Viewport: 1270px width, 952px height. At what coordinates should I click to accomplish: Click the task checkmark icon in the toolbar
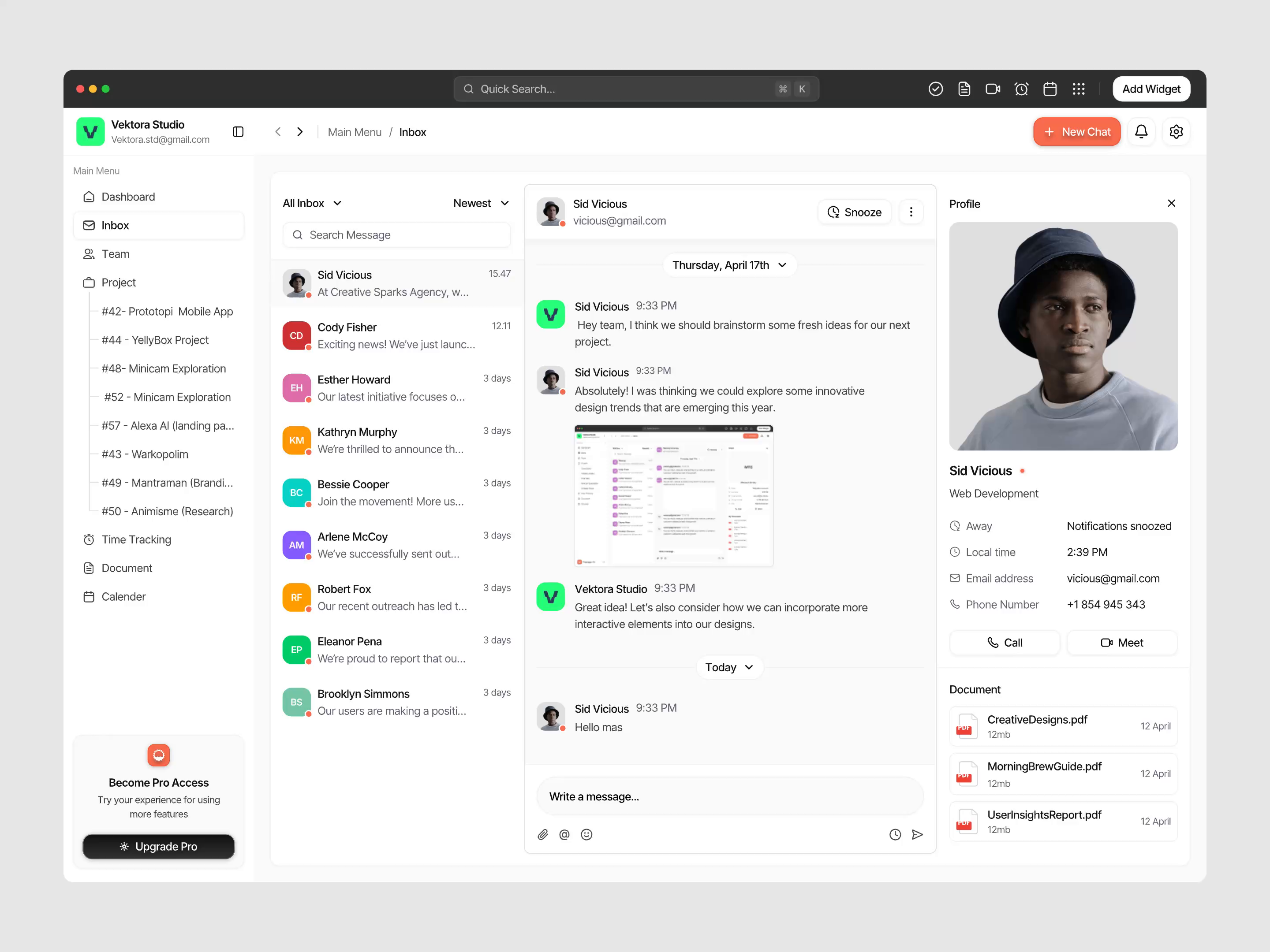[935, 89]
